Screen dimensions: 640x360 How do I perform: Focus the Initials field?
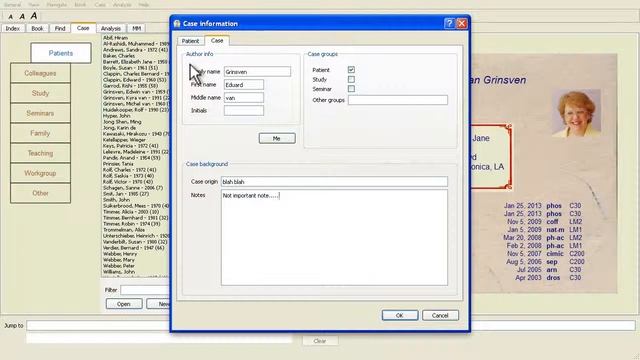[244, 111]
